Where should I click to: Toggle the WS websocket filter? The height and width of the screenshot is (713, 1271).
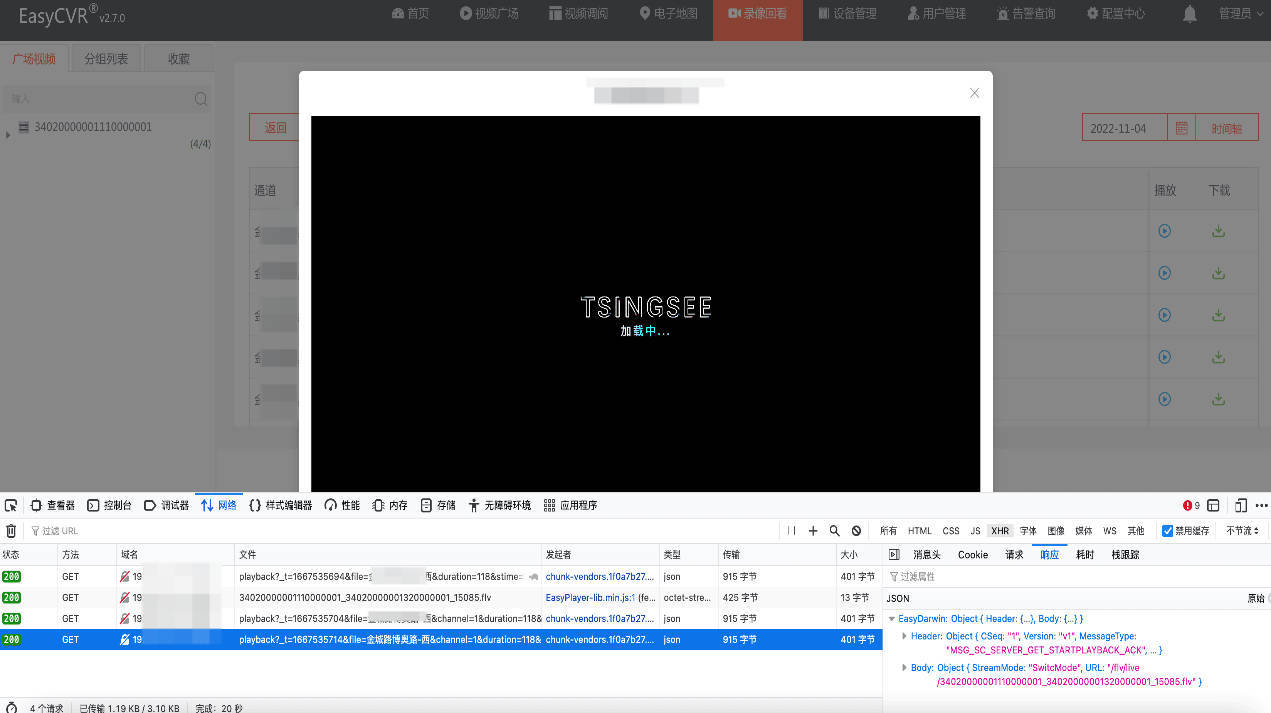(1110, 531)
